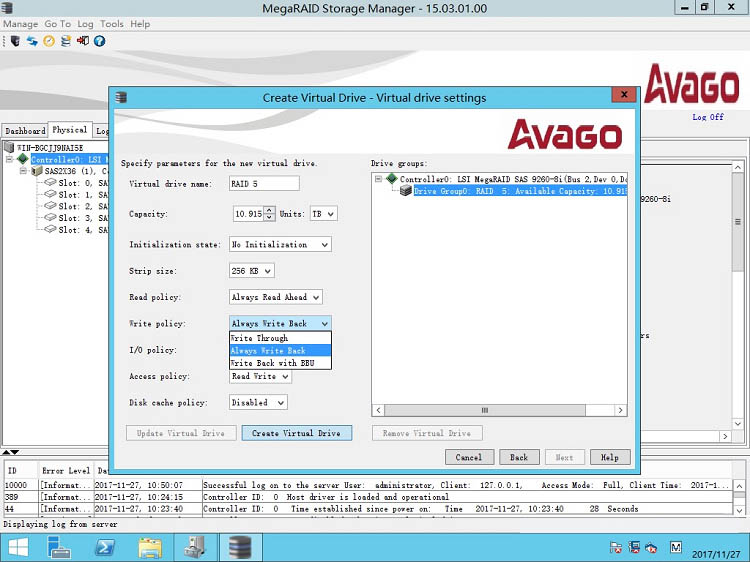Open Server Manager from the taskbar
750x562 pixels.
point(59,547)
